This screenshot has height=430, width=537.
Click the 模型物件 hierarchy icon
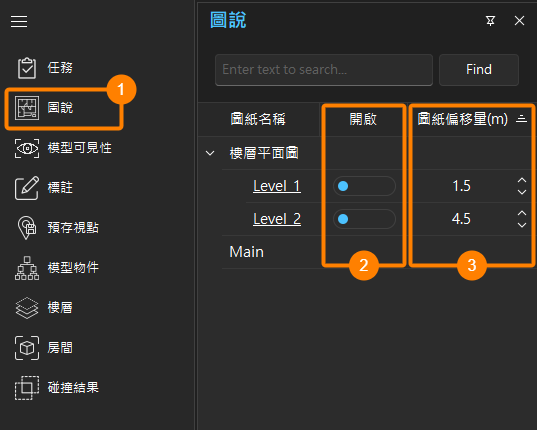[x=27, y=268]
